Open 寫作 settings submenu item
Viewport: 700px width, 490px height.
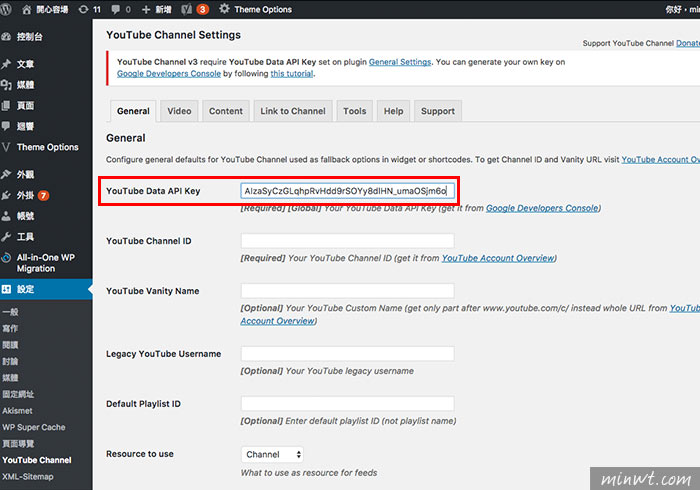coord(10,328)
